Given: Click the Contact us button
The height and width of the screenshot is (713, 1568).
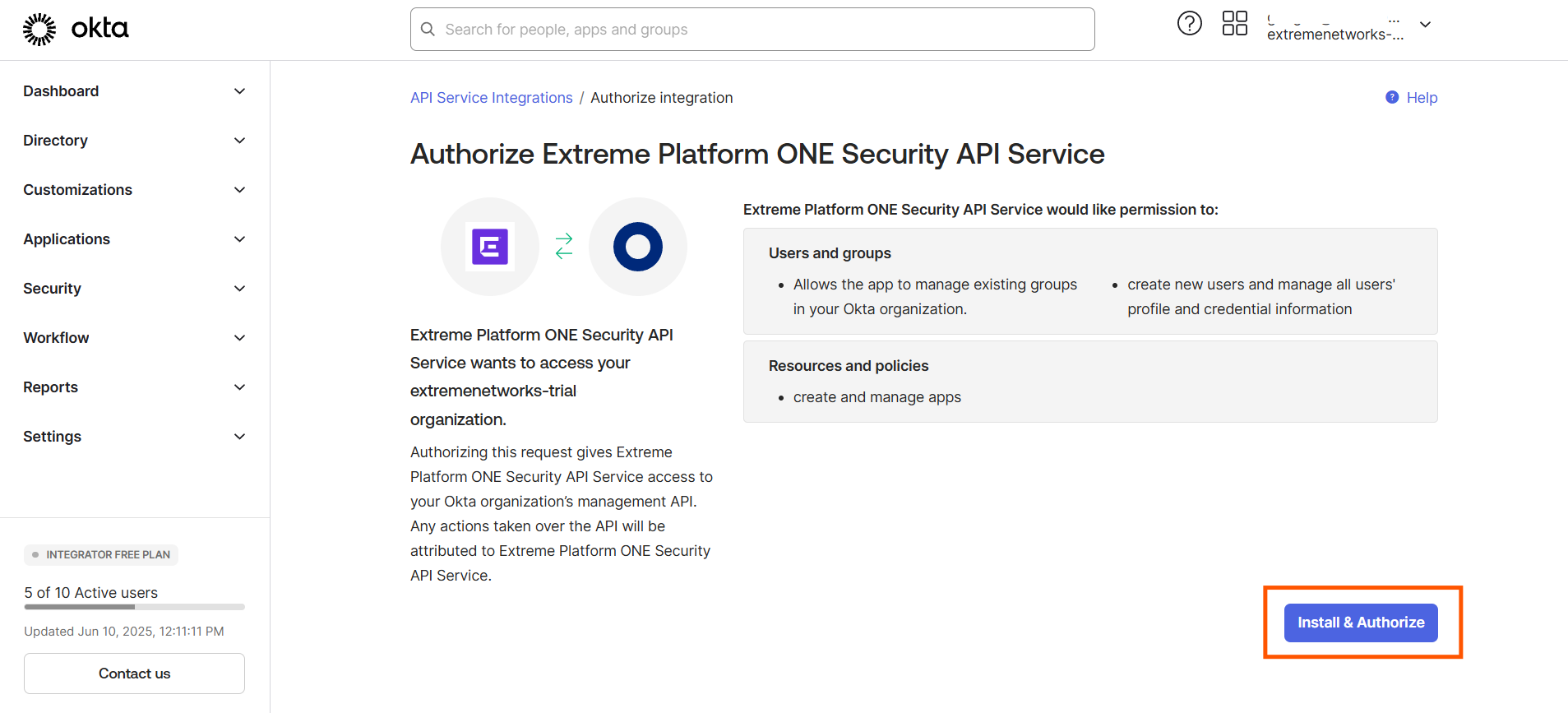Looking at the screenshot, I should pos(134,674).
